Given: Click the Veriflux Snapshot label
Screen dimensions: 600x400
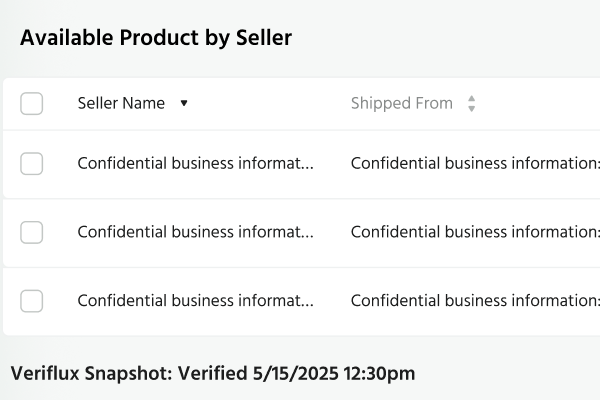Looking at the screenshot, I should point(91,374).
